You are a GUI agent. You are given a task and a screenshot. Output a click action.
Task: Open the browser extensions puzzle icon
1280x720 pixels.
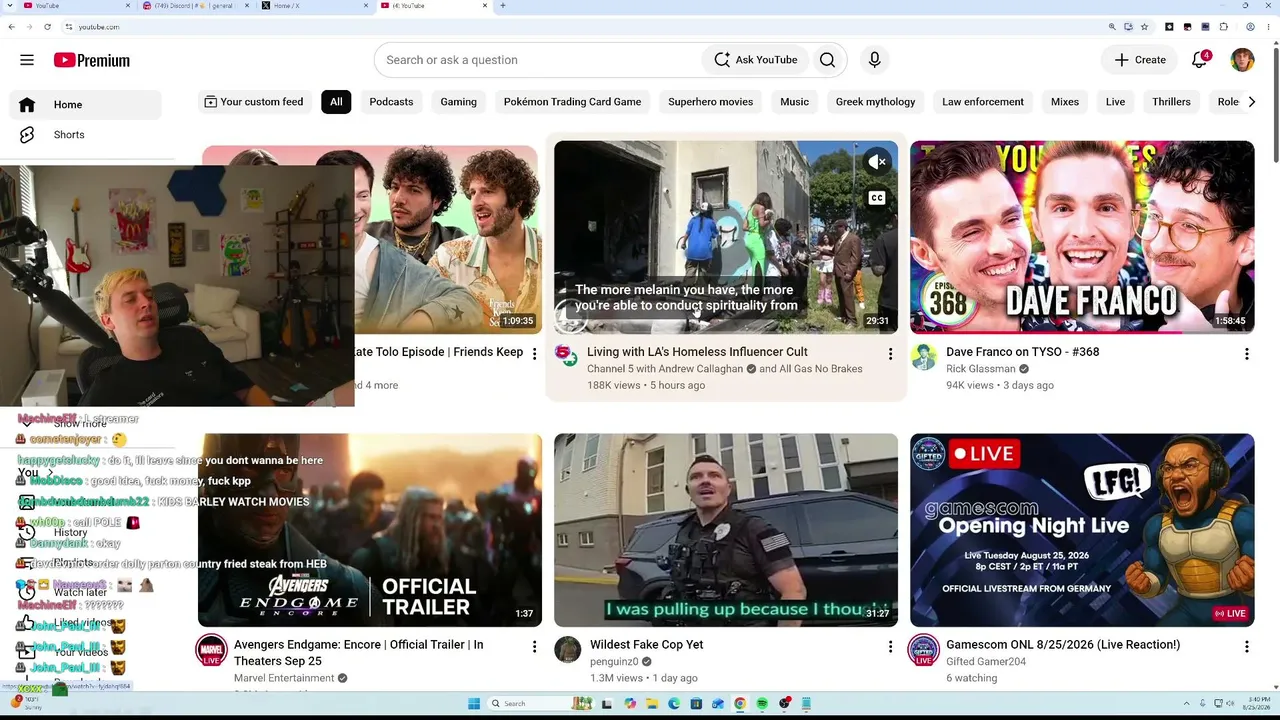click(x=1224, y=27)
